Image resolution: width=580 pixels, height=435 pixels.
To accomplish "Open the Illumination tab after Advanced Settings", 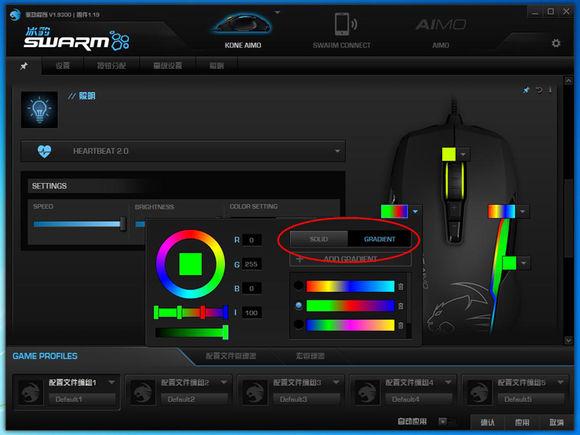I will (x=217, y=66).
